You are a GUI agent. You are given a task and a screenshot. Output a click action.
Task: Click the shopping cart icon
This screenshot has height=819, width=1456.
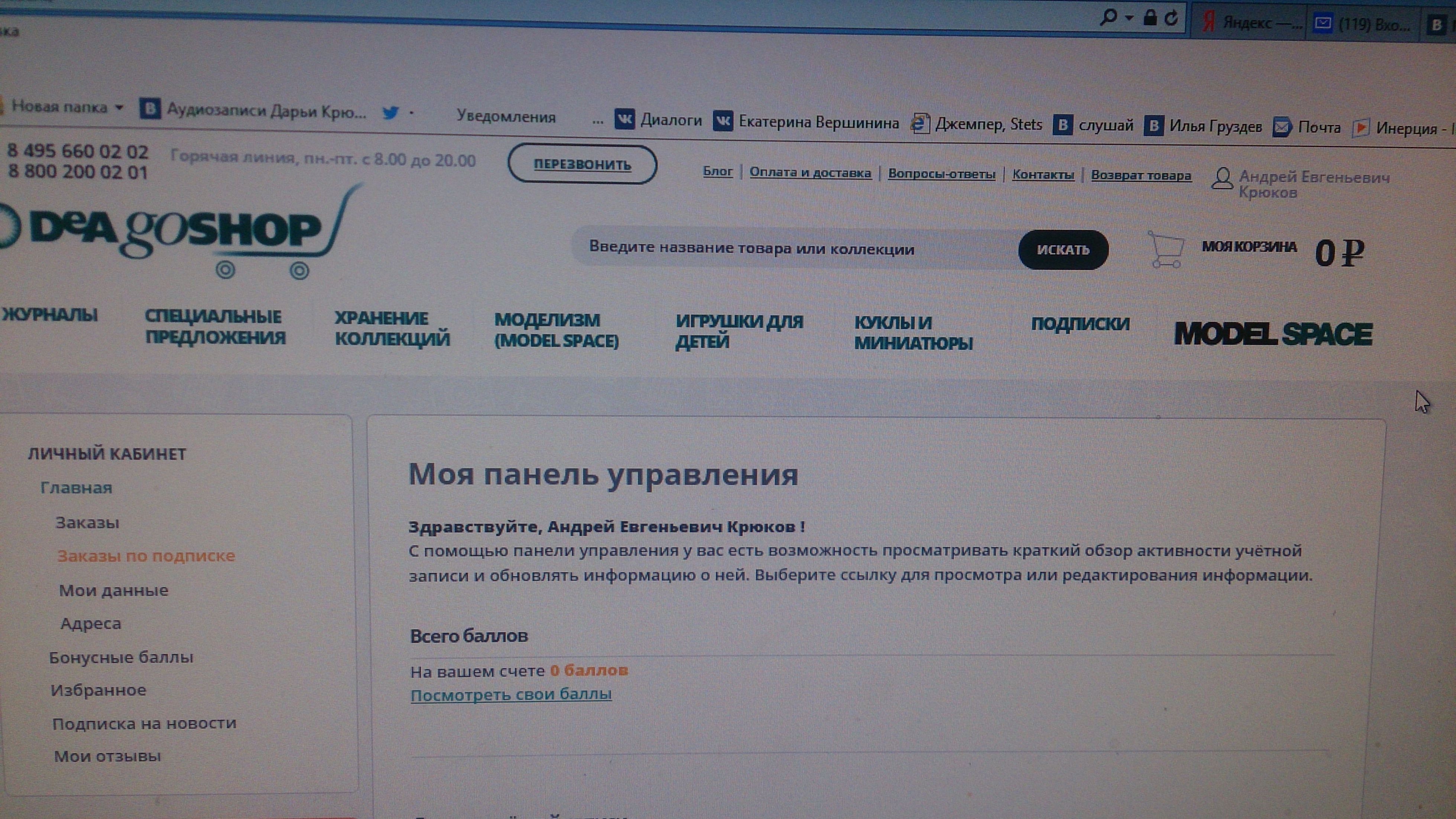[1166, 249]
